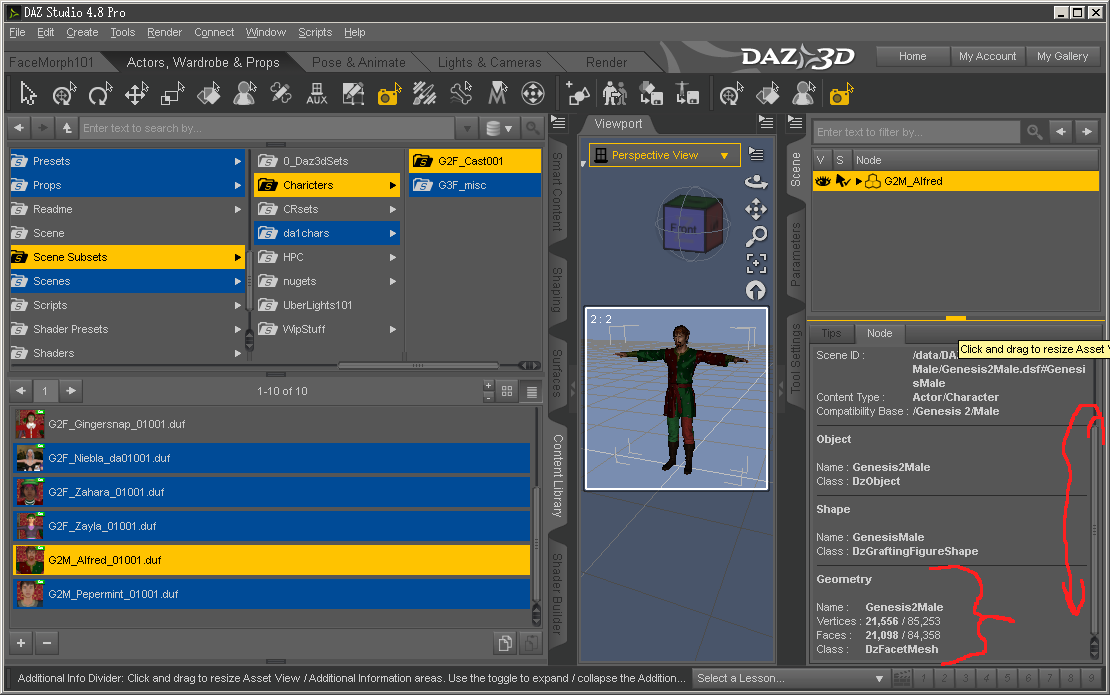Open the Viewport pane options menu
Image resolution: width=1110 pixels, height=695 pixels.
point(766,122)
